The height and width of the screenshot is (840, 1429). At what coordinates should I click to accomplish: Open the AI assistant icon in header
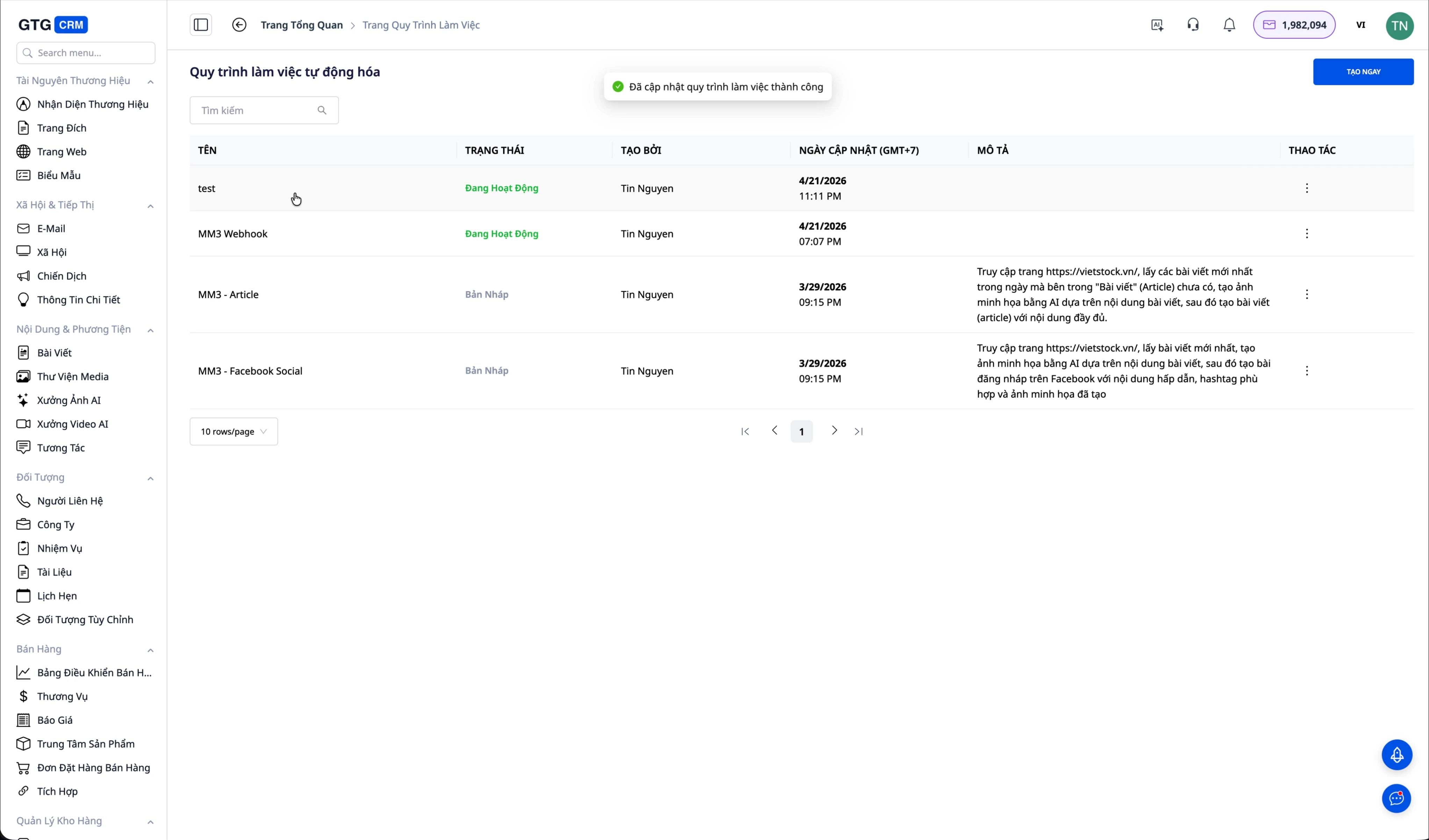point(1157,25)
